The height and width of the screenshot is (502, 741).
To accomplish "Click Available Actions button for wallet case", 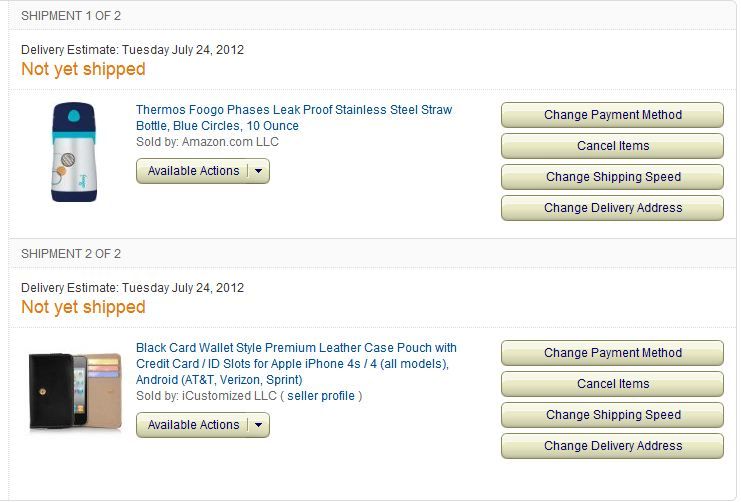I will 193,425.
